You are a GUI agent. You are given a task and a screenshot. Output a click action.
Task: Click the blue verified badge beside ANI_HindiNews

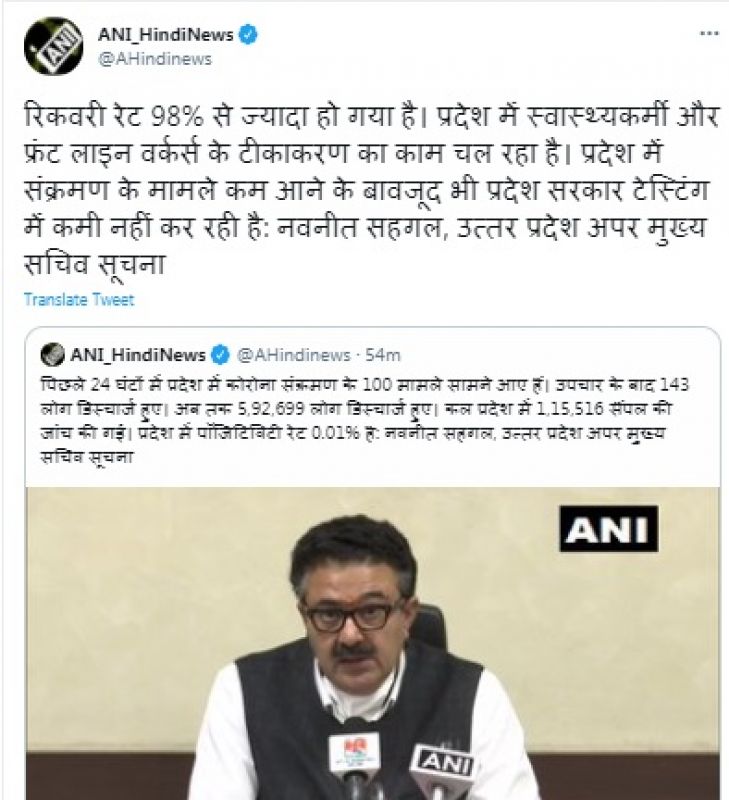tap(248, 35)
